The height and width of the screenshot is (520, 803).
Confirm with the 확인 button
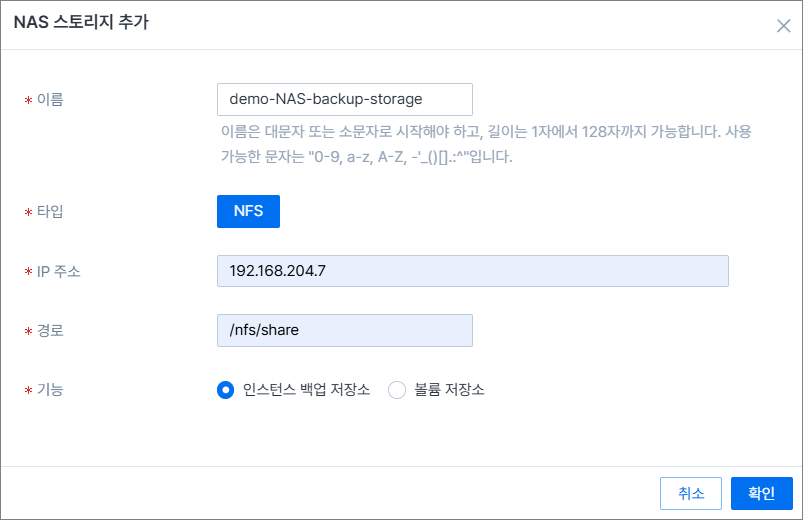click(x=761, y=493)
